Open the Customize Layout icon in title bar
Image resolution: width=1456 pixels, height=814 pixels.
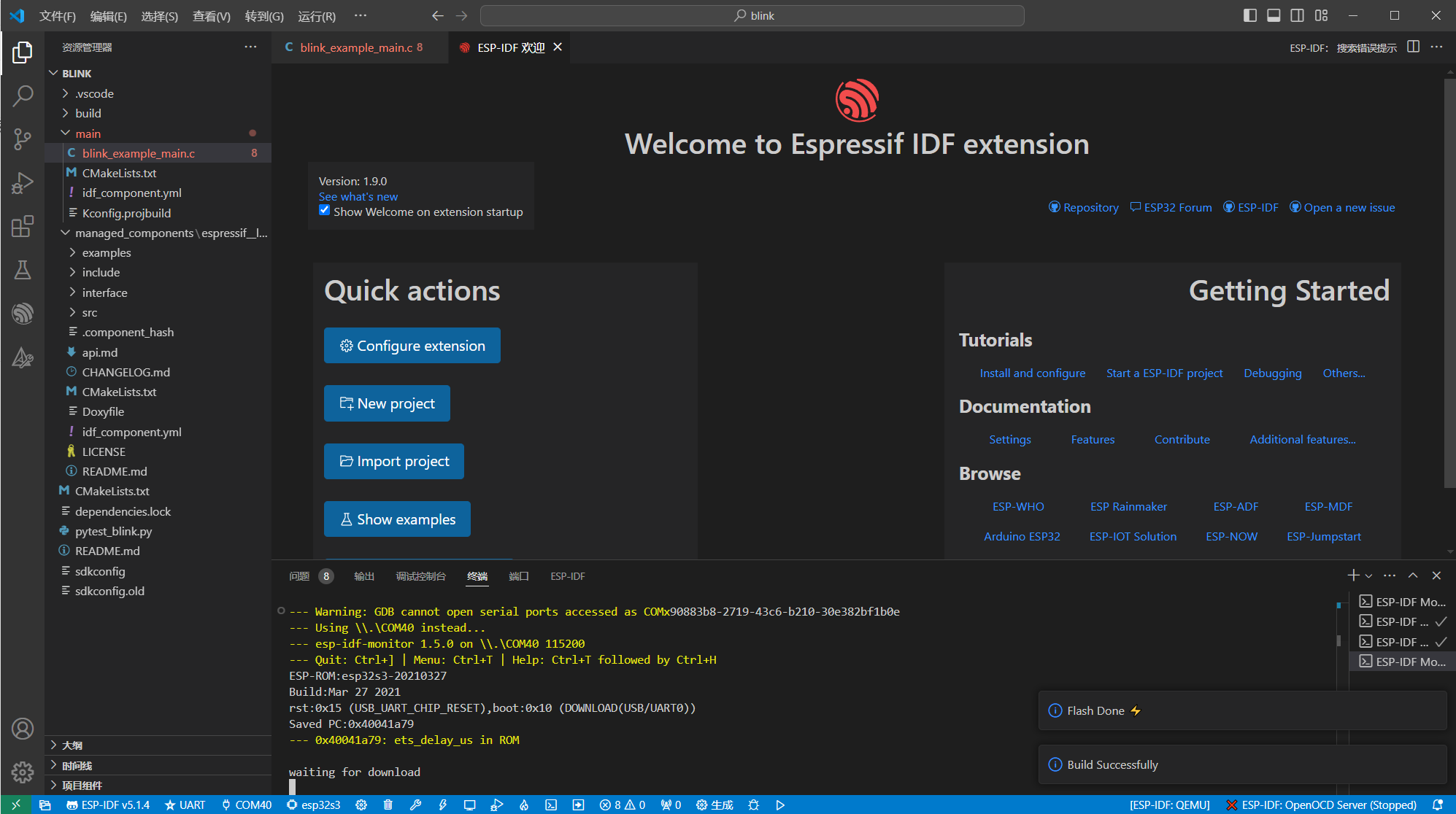coord(1322,15)
